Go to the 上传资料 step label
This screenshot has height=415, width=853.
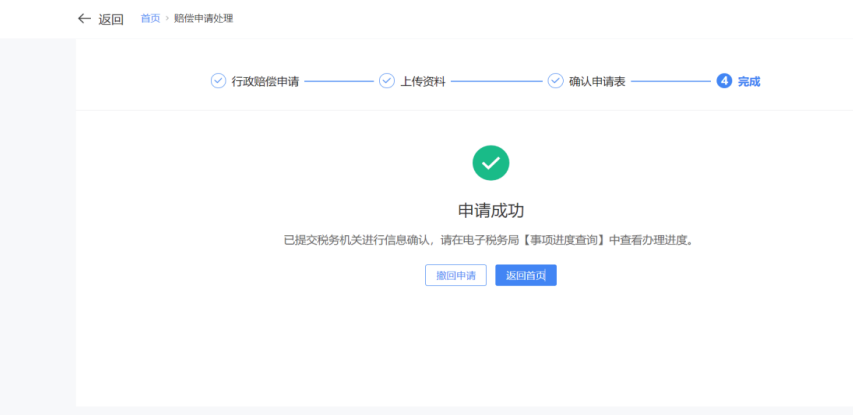coord(423,81)
